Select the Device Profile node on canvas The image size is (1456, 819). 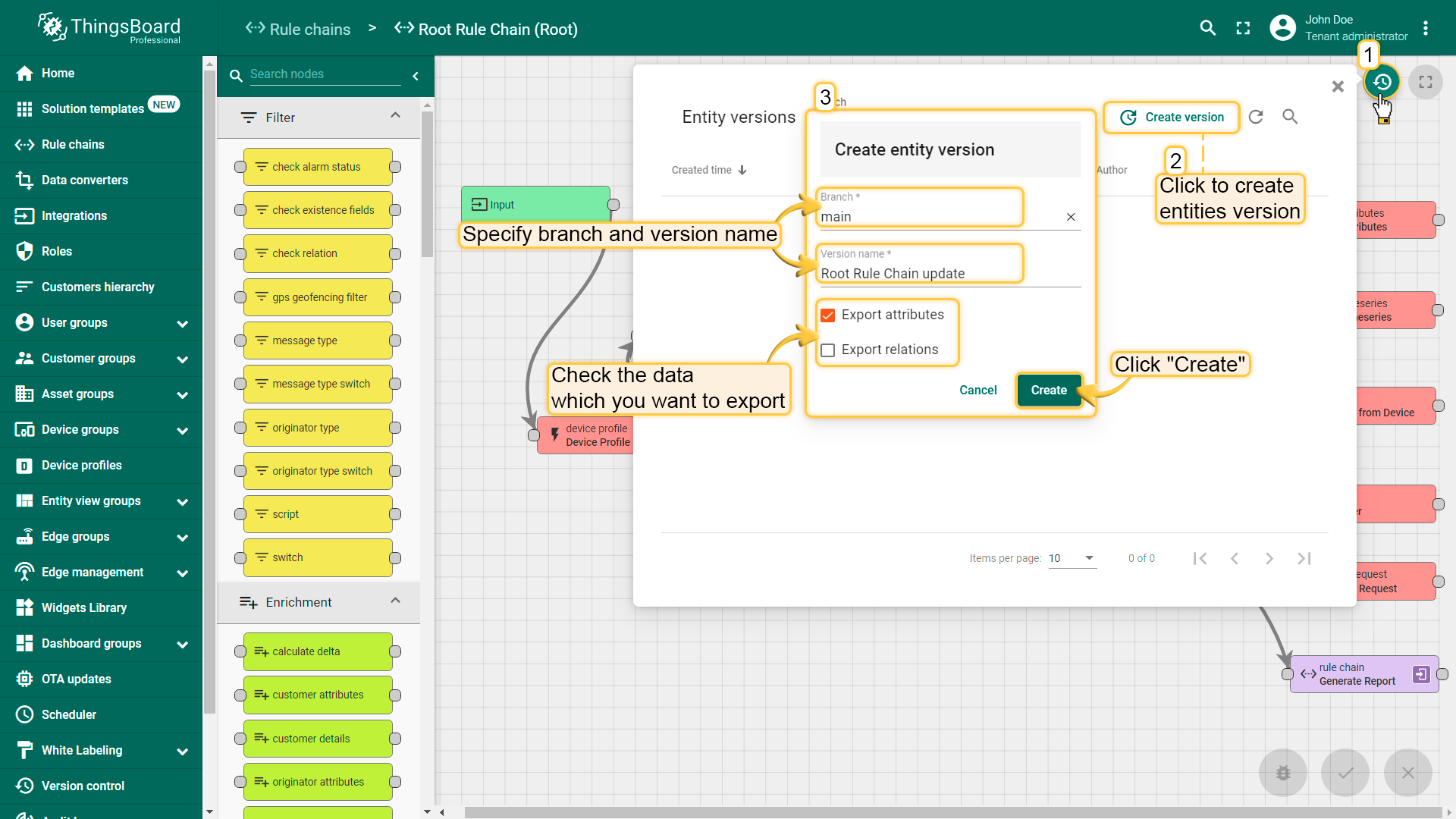pyautogui.click(x=585, y=435)
